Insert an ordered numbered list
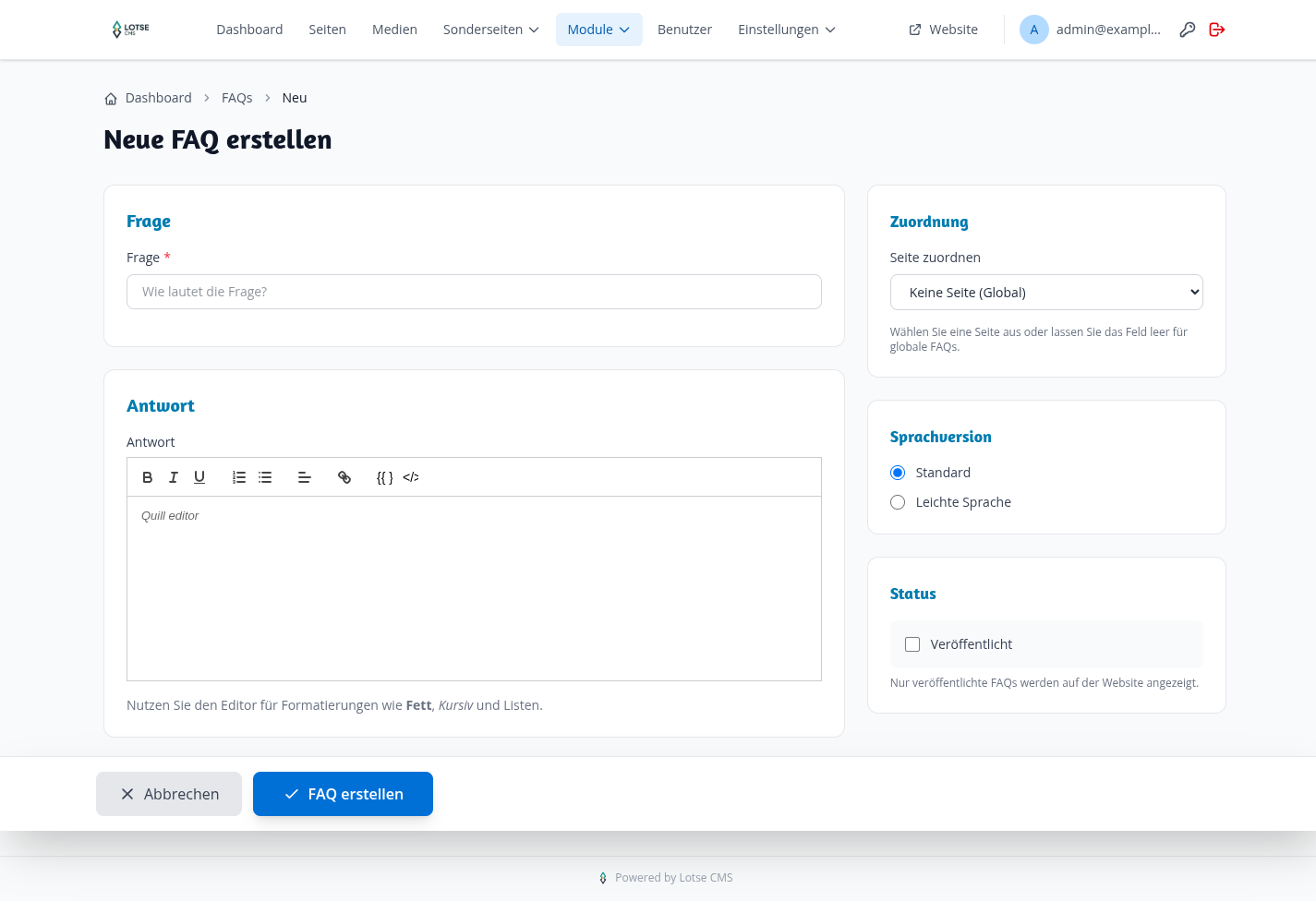This screenshot has height=901, width=1316. (x=239, y=477)
